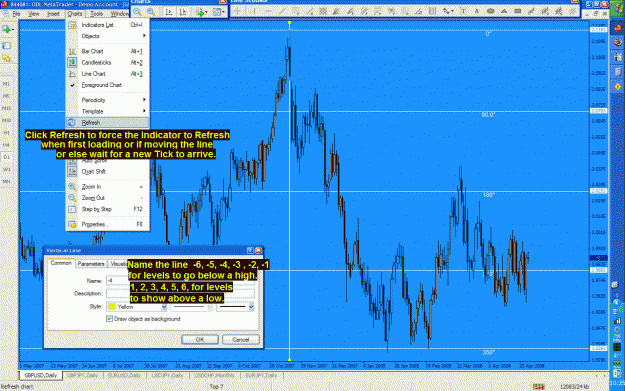The width and height of the screenshot is (625, 391).
Task: Open the line style dropdown in dialog
Action: point(210,307)
